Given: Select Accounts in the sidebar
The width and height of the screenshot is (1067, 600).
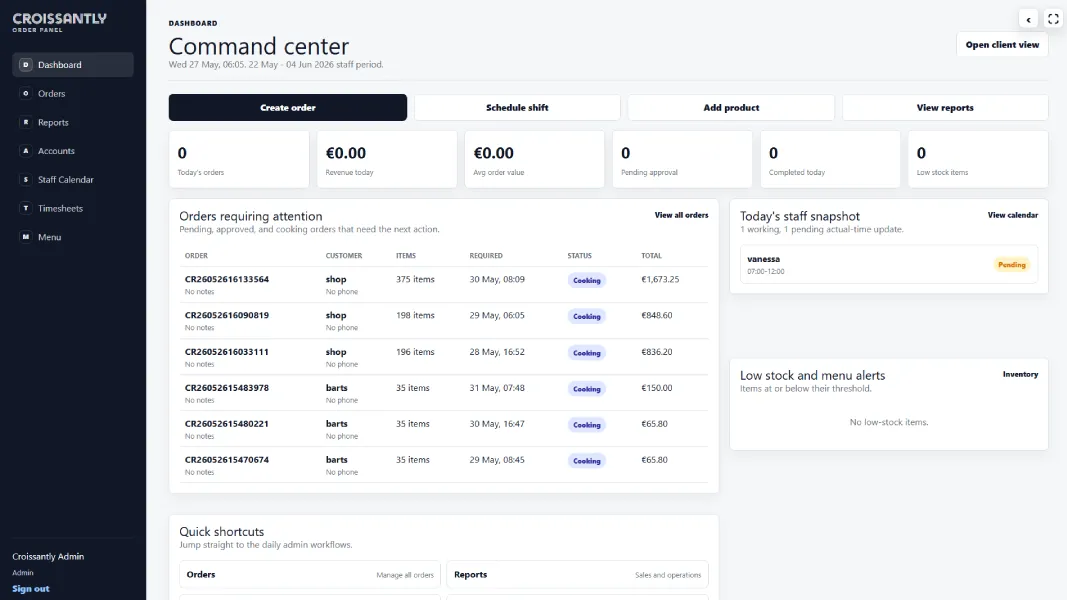Looking at the screenshot, I should 73,151.
